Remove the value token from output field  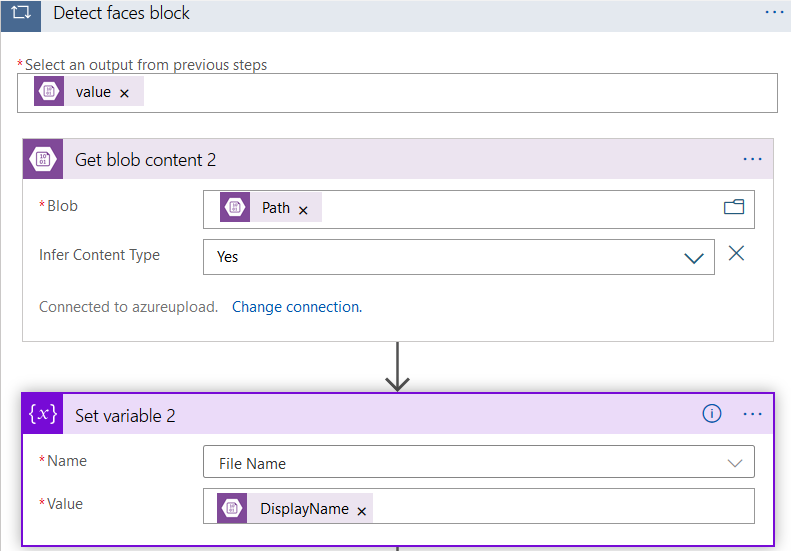[x=125, y=93]
